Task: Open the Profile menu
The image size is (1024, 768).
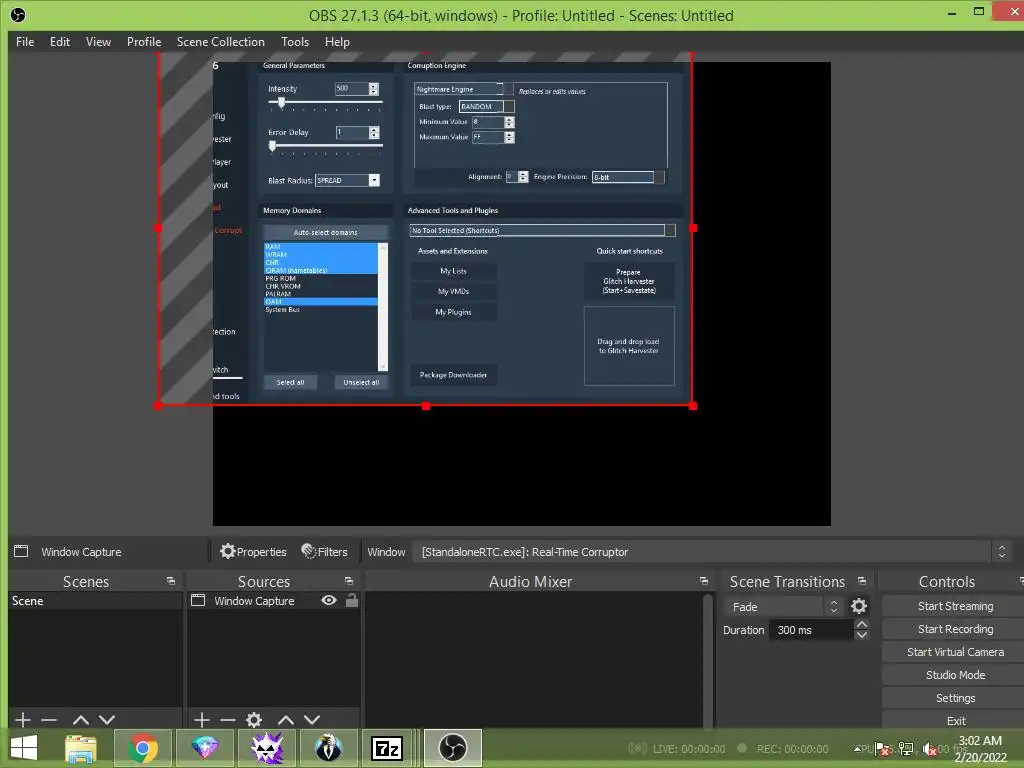Action: tap(144, 42)
